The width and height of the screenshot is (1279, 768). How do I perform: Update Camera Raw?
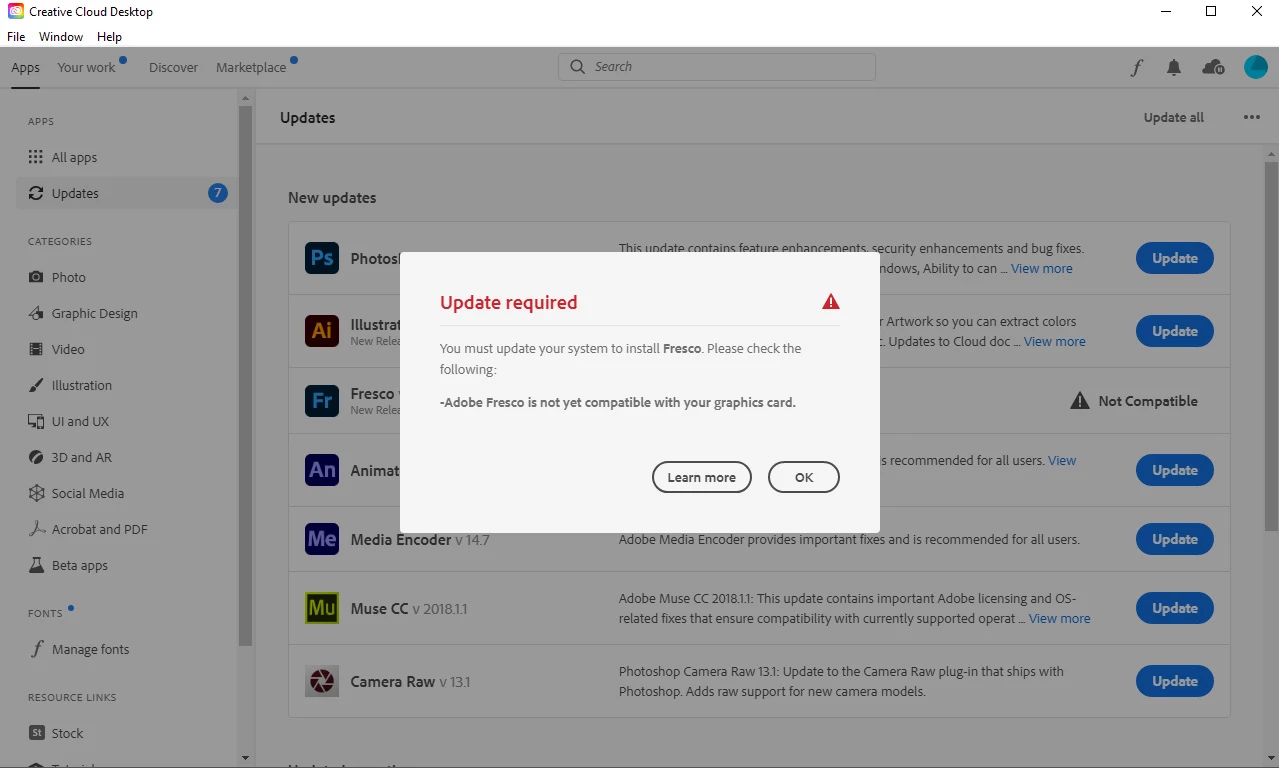[x=1175, y=681]
